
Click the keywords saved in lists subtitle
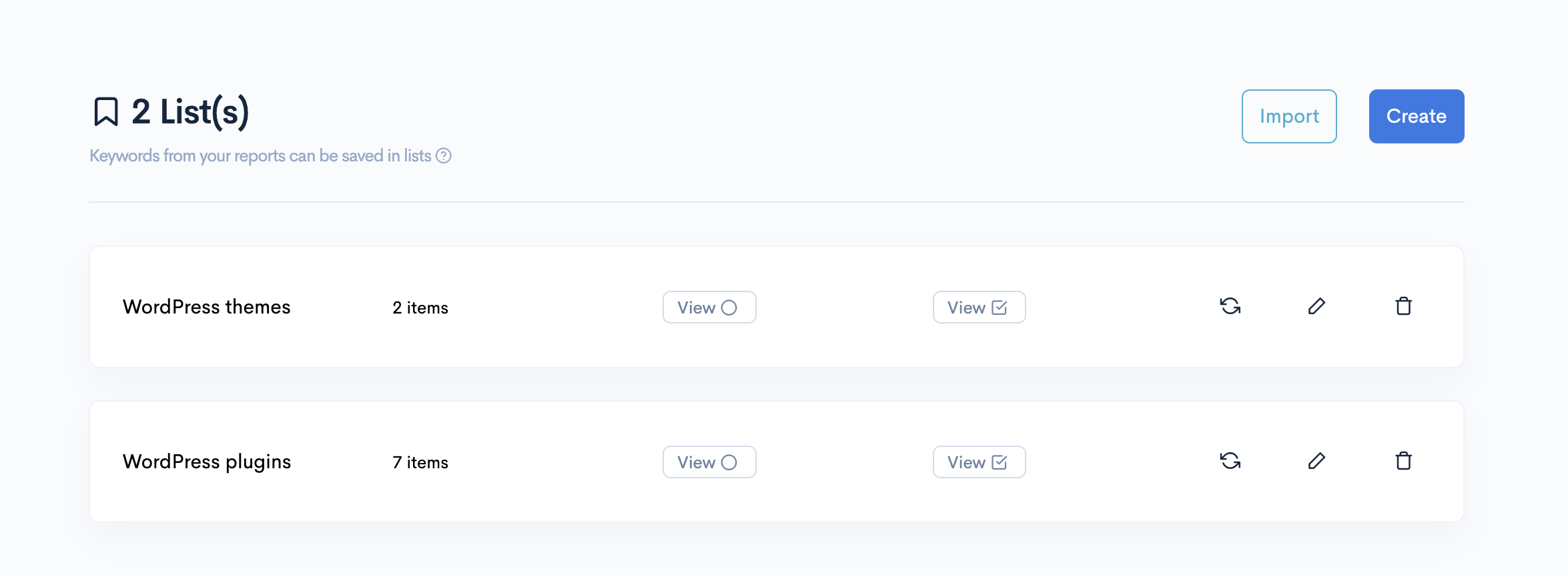tap(260, 155)
